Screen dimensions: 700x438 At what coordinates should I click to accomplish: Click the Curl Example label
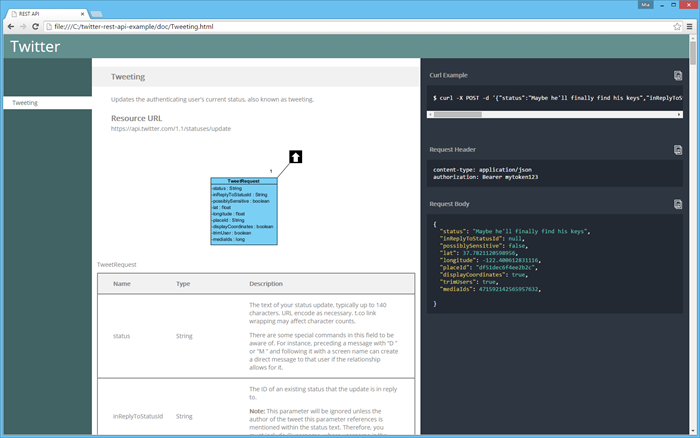(449, 75)
